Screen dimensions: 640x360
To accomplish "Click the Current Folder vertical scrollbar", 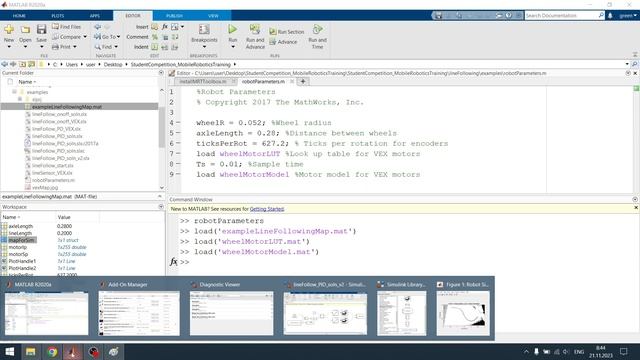I will pos(162,127).
